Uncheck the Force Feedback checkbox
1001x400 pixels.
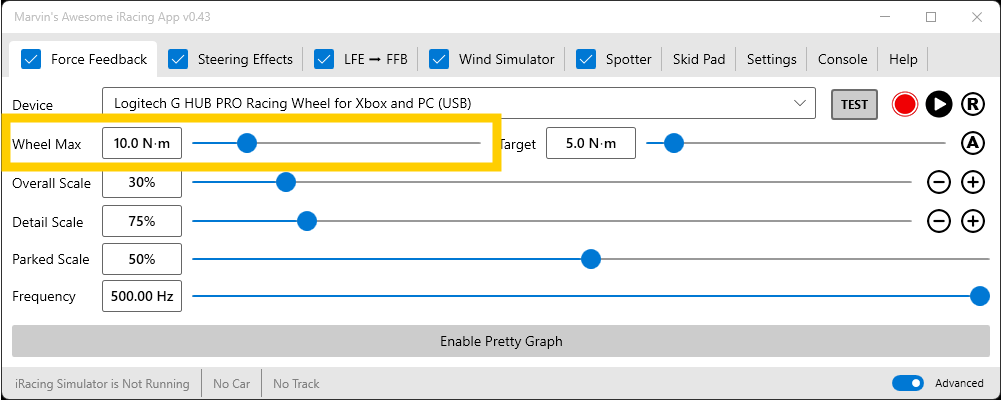click(x=31, y=59)
